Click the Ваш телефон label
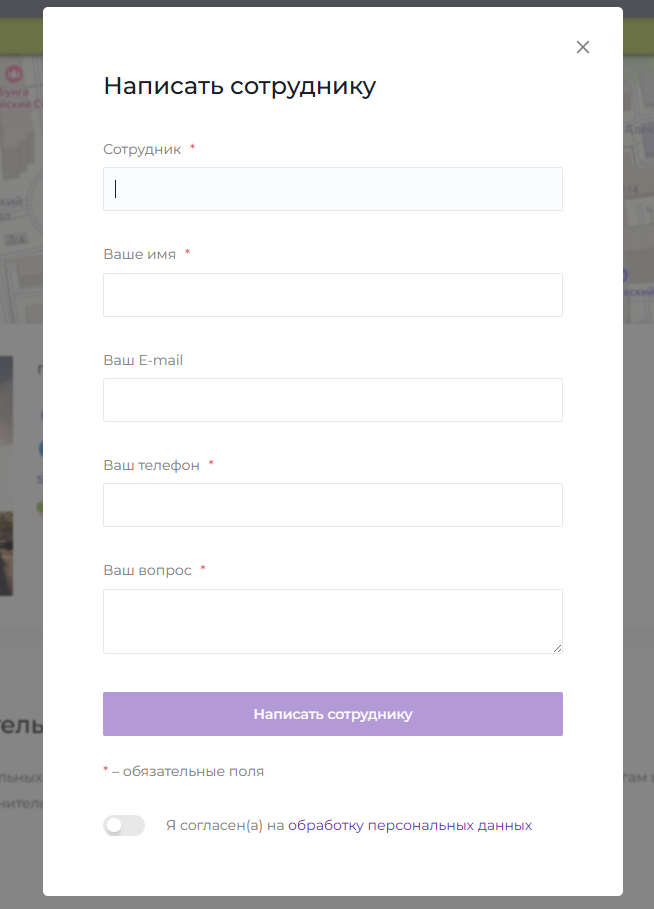 coord(151,465)
